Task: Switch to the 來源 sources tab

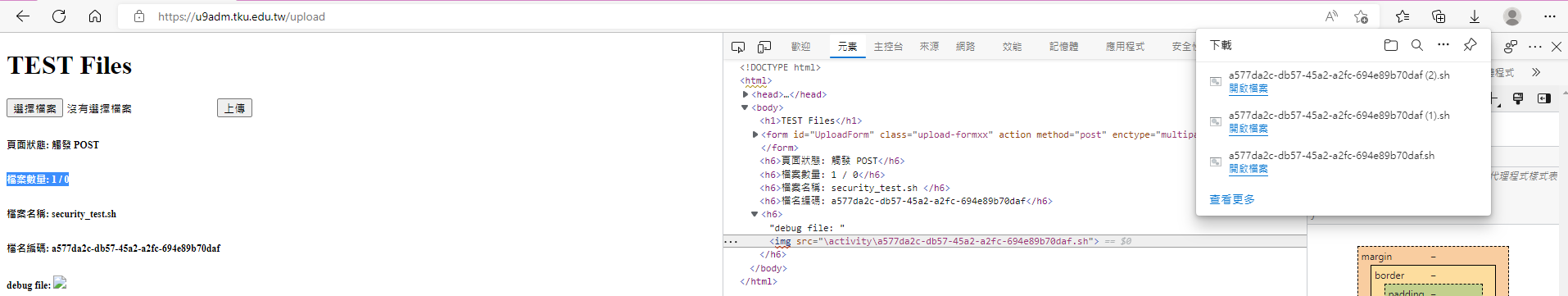Action: 929,47
